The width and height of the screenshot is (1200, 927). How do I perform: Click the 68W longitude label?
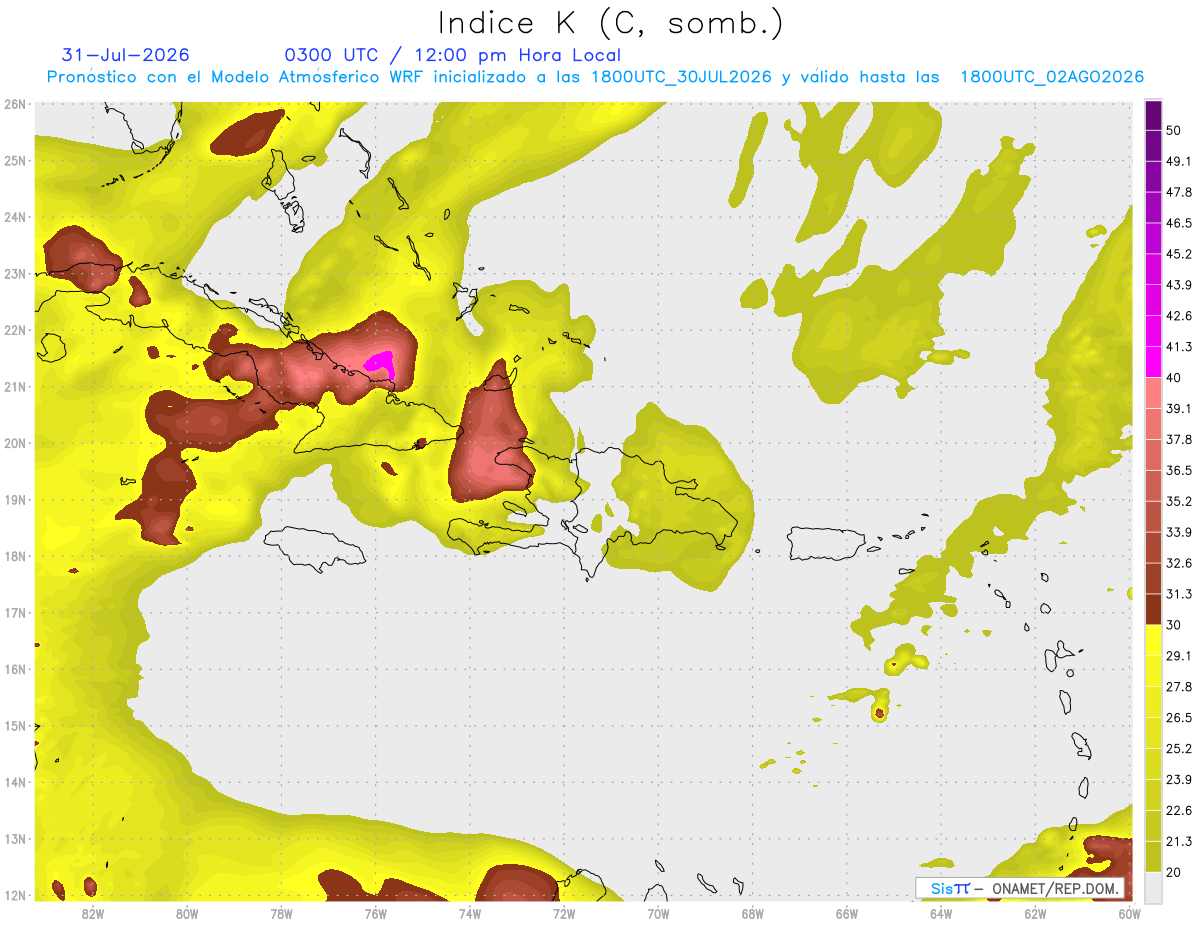click(752, 913)
